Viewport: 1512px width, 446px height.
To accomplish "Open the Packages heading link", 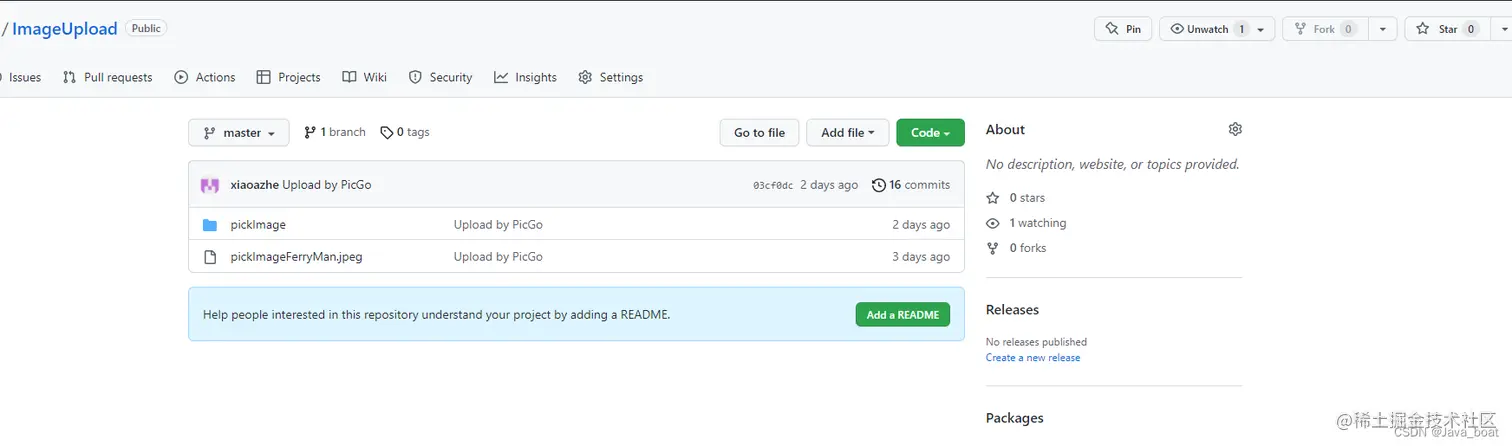I will tap(1014, 418).
